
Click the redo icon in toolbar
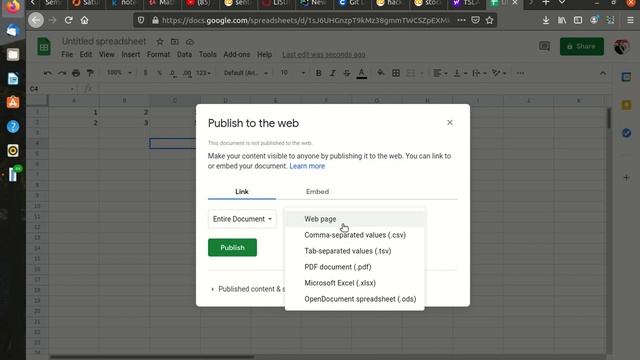[x=62, y=73]
